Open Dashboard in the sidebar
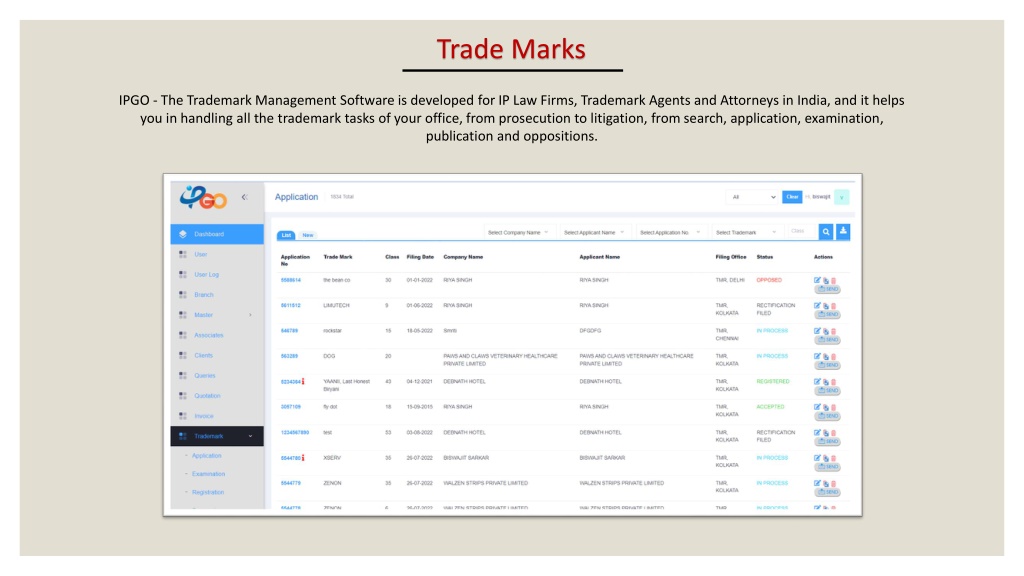1024x576 pixels. 217,234
